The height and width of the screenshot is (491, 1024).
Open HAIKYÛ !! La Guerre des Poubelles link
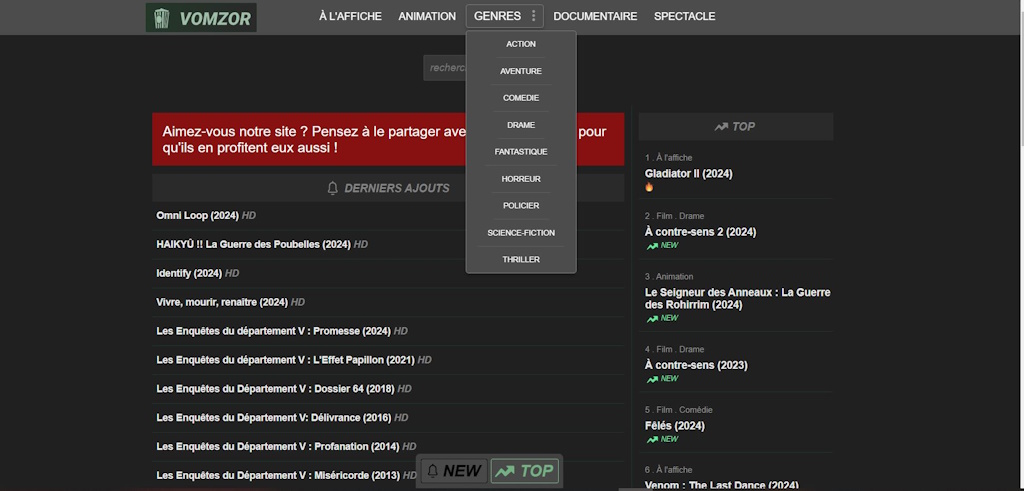tap(253, 244)
